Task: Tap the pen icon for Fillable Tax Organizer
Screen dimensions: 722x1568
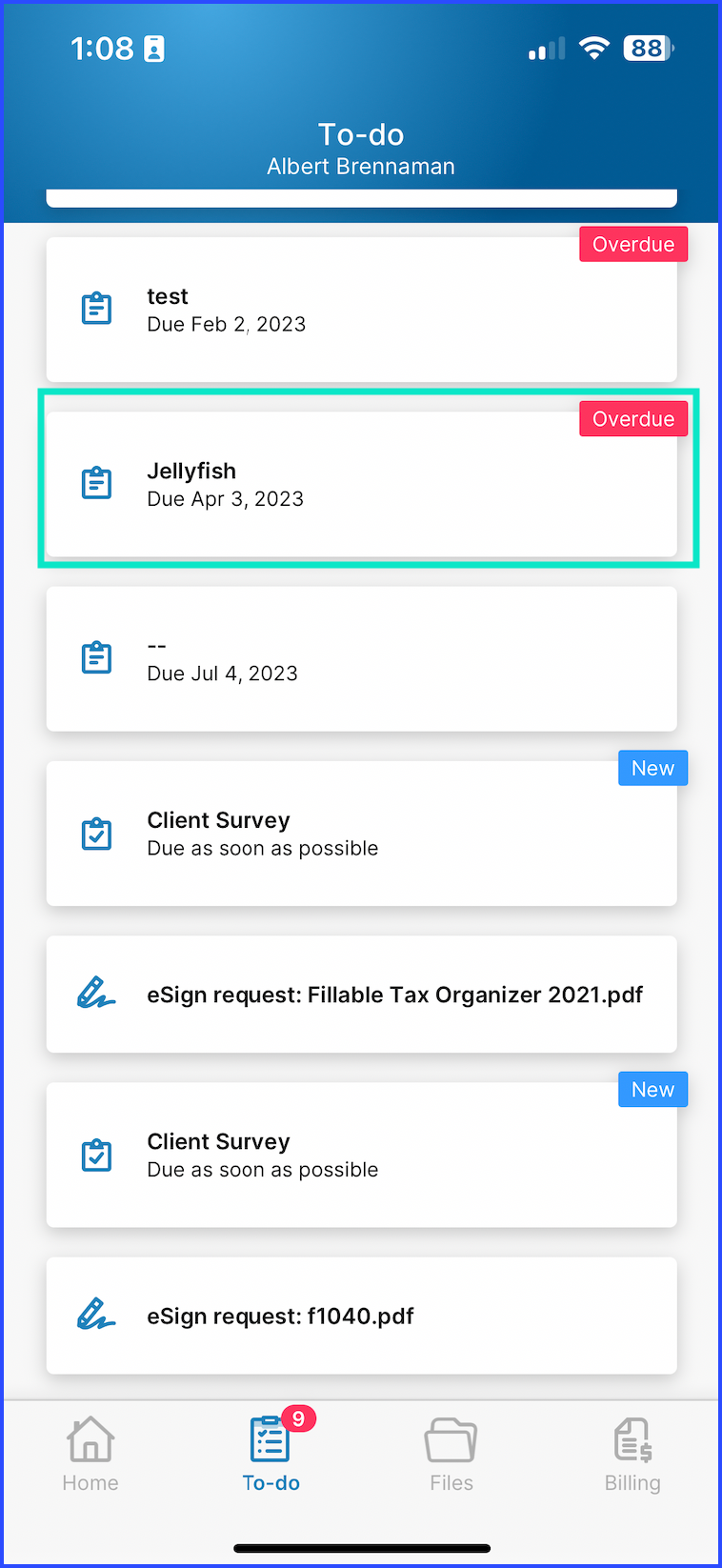Action: tap(96, 994)
